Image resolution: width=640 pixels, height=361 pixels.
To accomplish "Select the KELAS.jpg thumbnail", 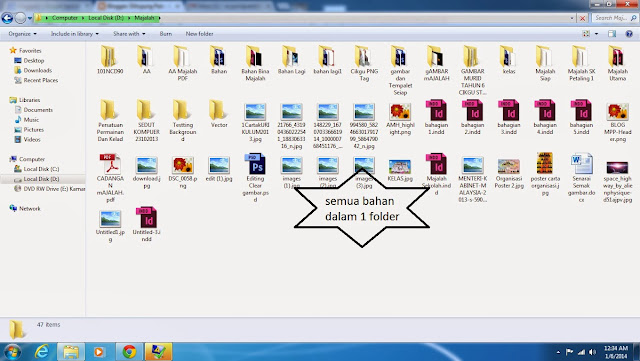I will coord(400,171).
